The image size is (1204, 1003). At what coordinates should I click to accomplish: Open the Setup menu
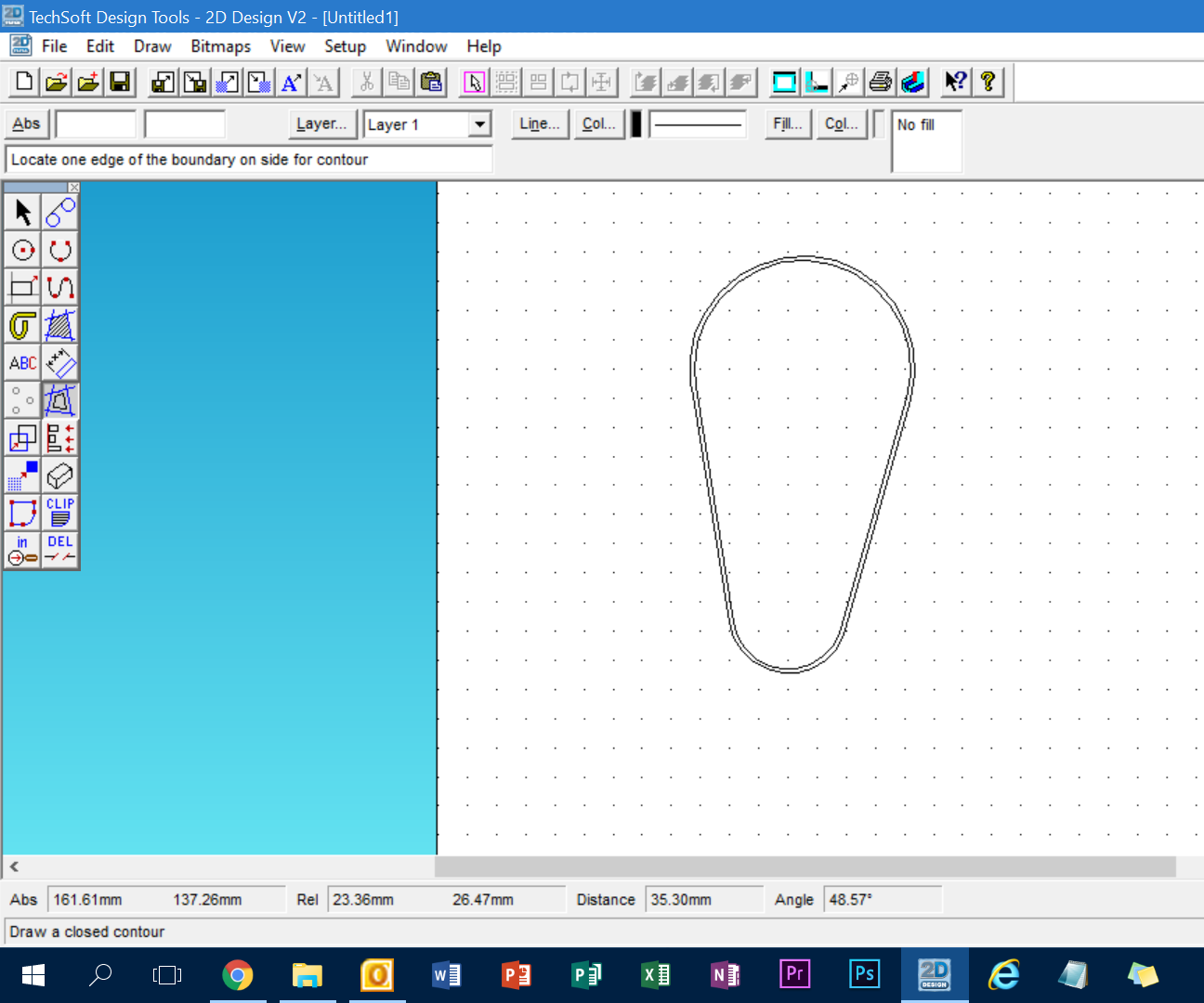tap(345, 46)
